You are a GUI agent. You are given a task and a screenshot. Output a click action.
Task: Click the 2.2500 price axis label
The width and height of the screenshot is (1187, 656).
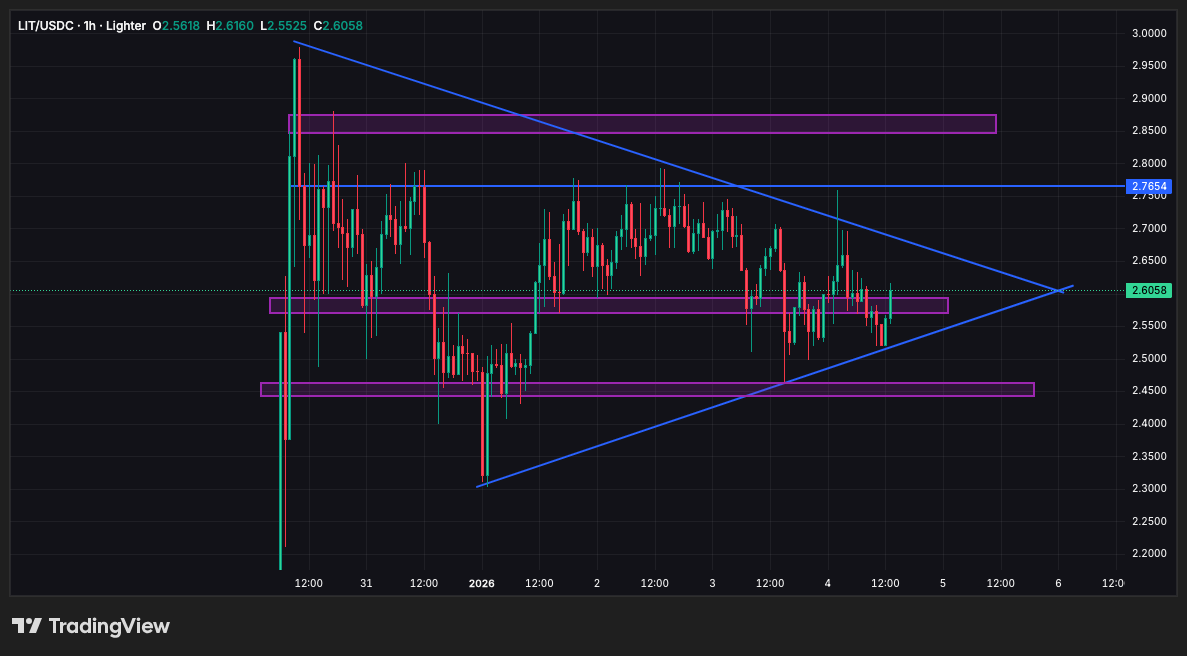click(x=1149, y=521)
